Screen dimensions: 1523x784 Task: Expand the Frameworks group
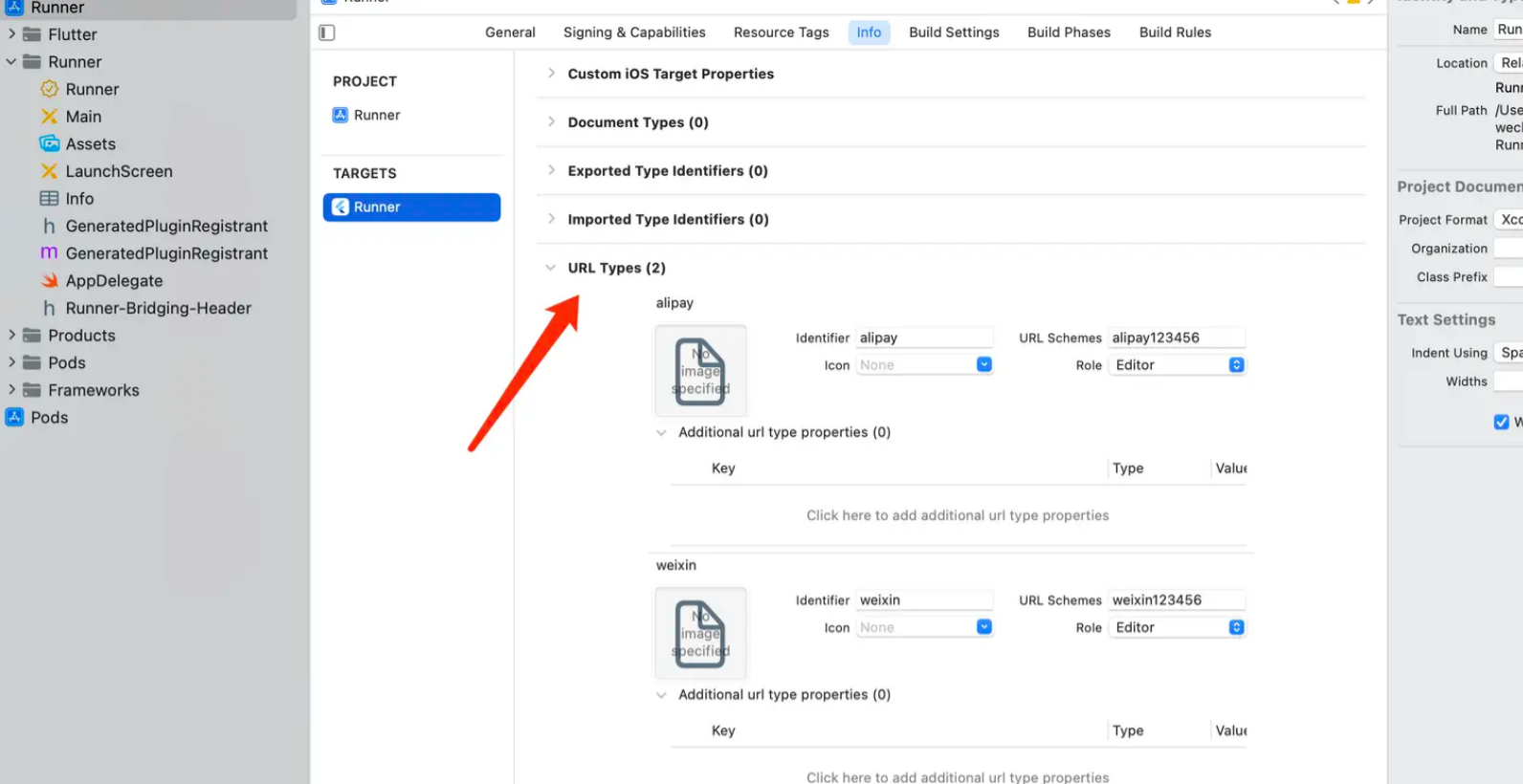click(x=11, y=390)
